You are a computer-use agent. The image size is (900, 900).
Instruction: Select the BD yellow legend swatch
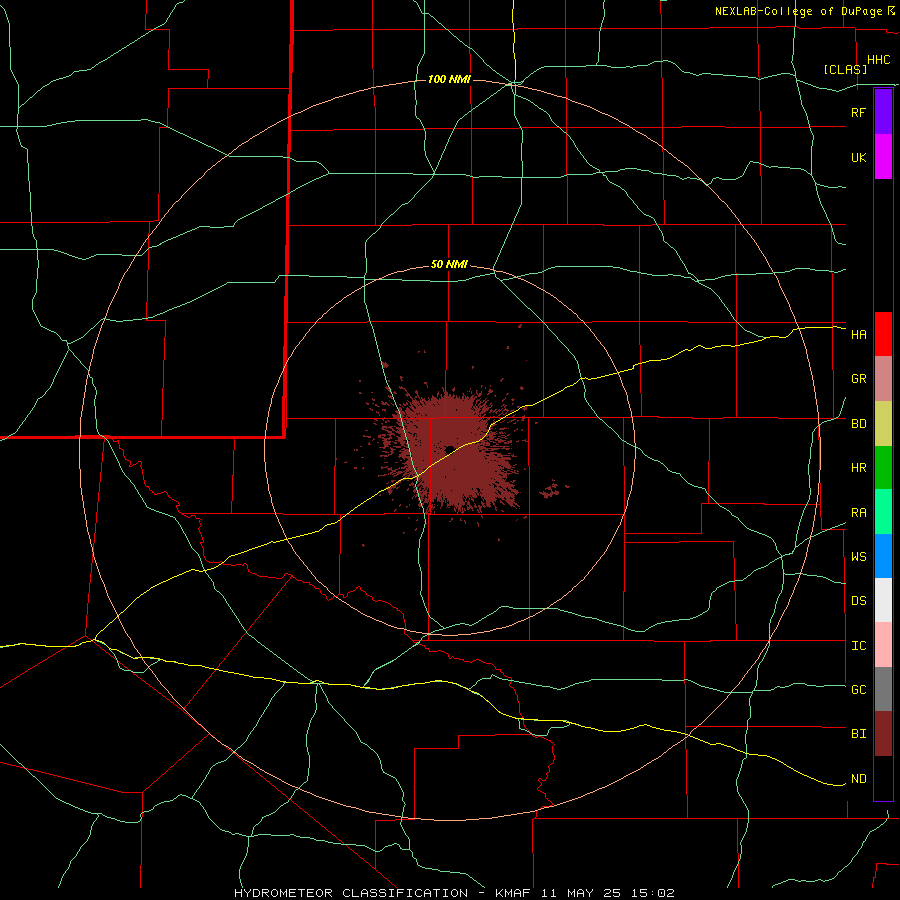click(883, 424)
